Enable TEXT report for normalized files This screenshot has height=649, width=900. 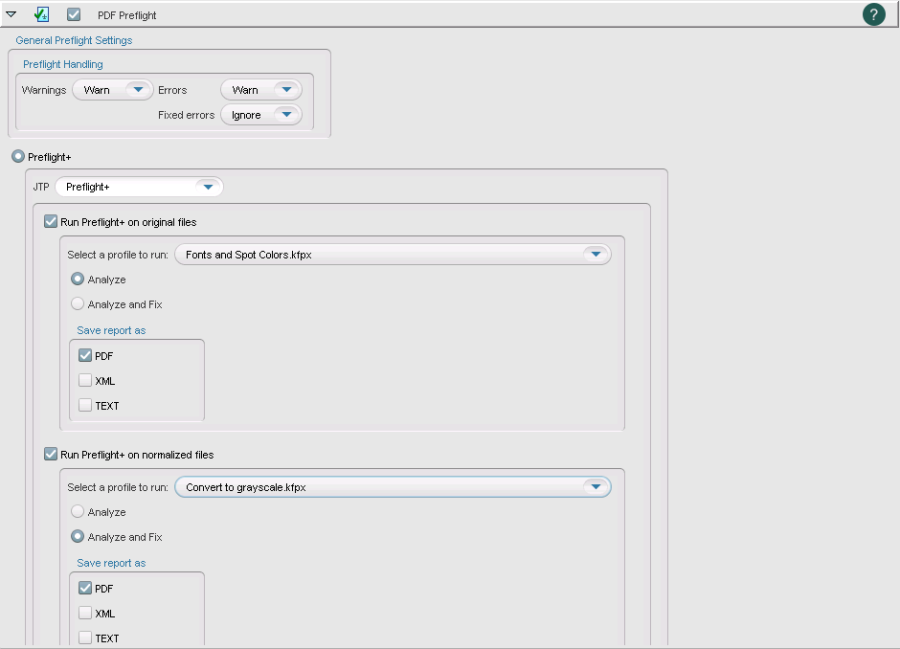click(x=85, y=638)
